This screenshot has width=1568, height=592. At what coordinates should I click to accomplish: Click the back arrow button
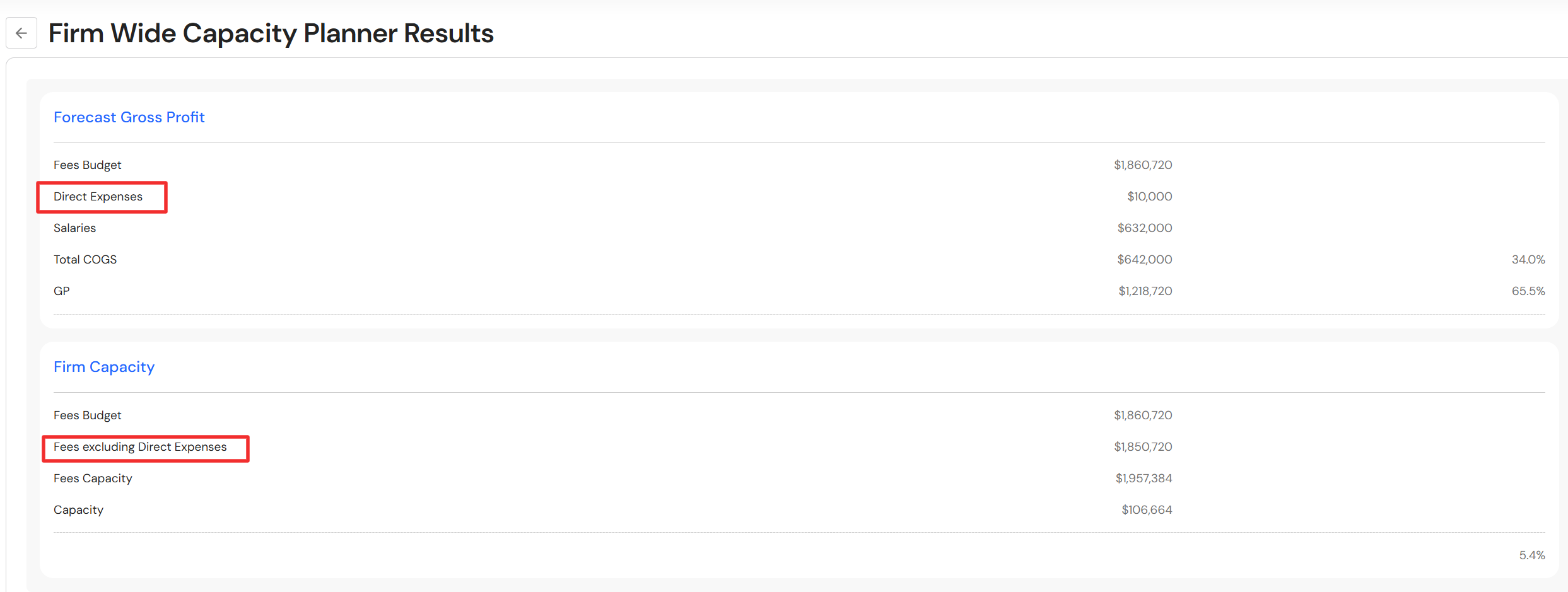pos(21,33)
